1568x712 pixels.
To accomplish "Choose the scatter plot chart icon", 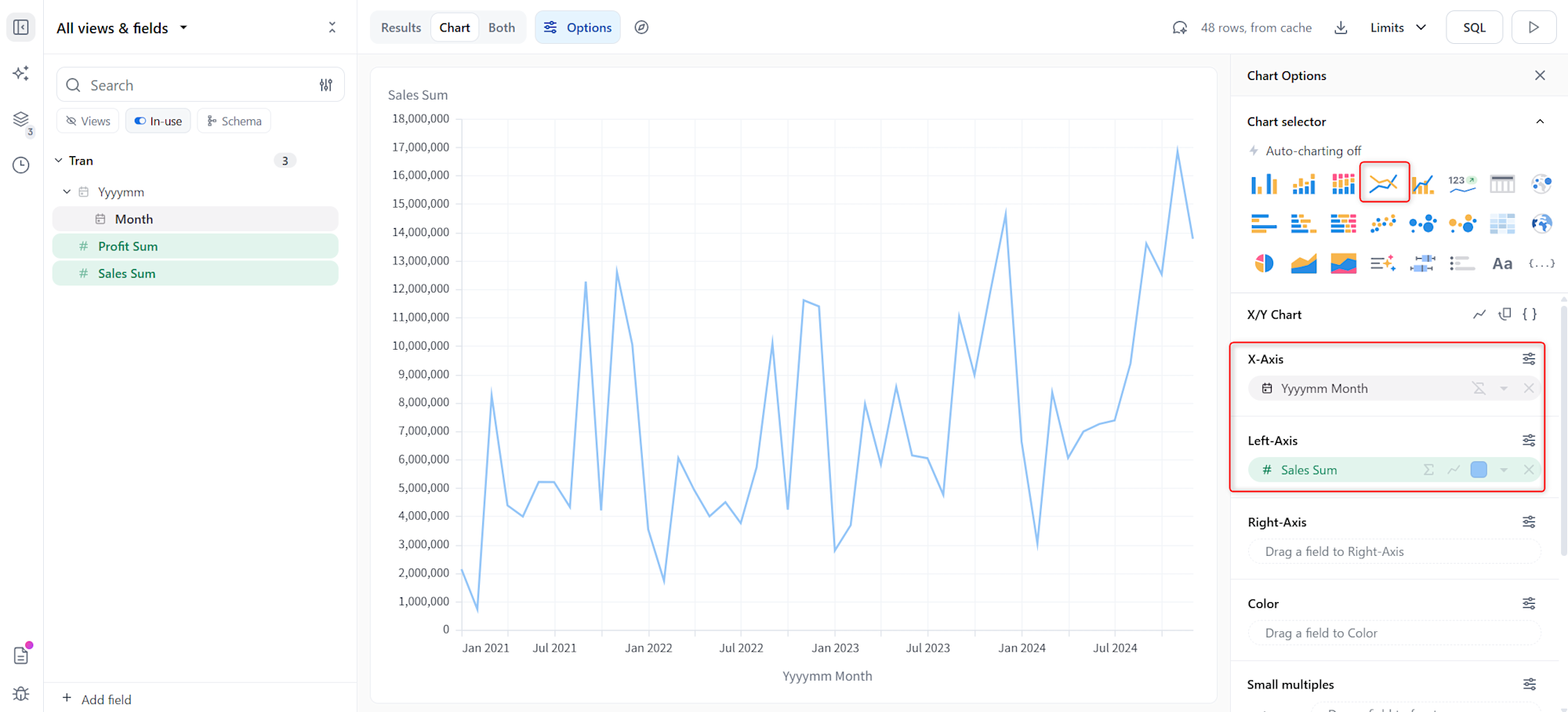I will (x=1383, y=224).
